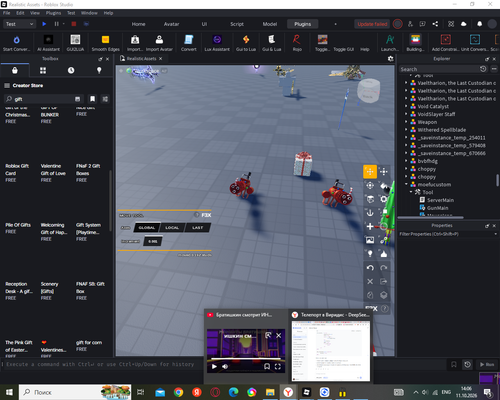The width and height of the screenshot is (500, 400).
Task: Open the viewport settings gear icon
Action: coord(391,59)
